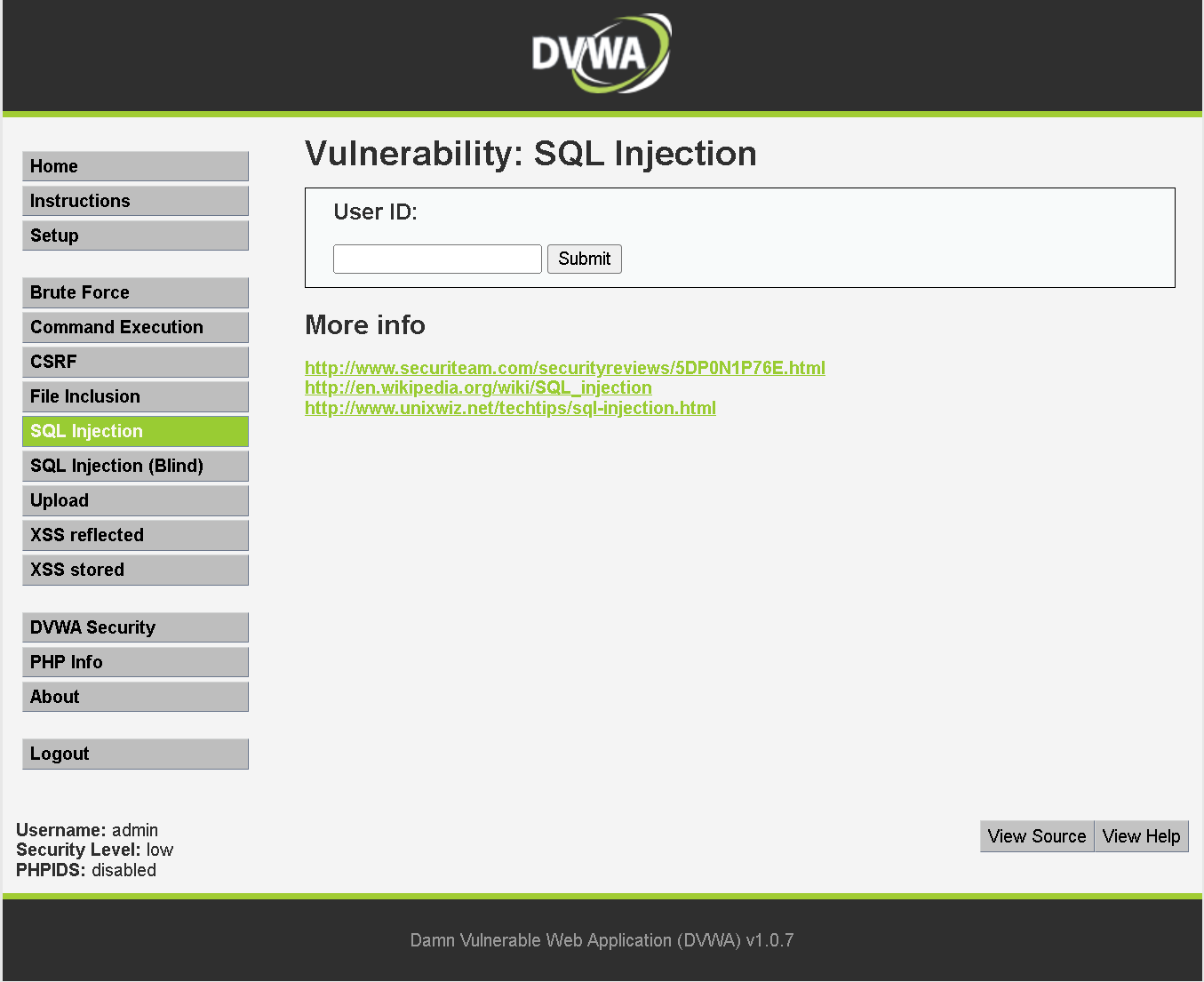Click the Submit button

coord(585,259)
